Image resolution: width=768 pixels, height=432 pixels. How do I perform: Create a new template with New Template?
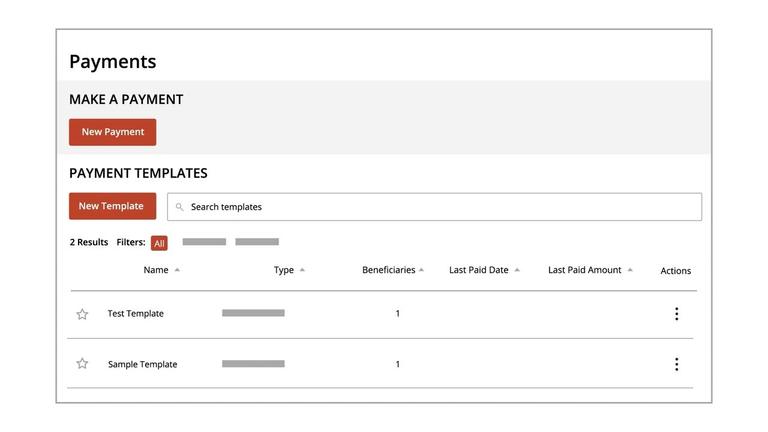tap(112, 206)
